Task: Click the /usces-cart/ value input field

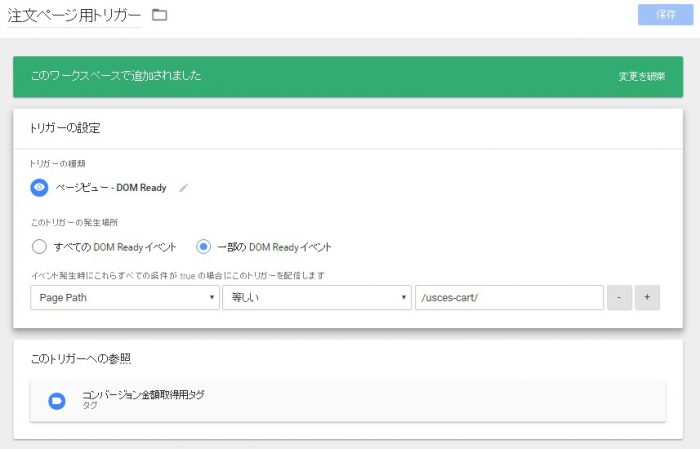Action: click(x=508, y=298)
